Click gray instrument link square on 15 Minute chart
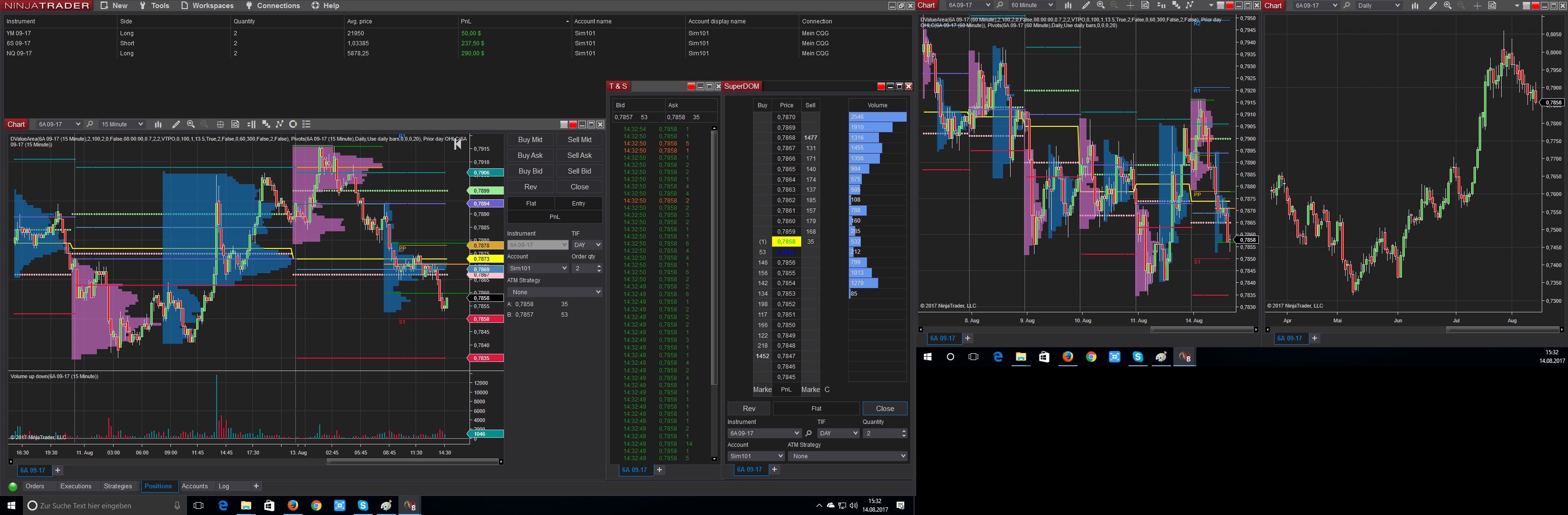This screenshot has height=515, width=1568. 564,124
